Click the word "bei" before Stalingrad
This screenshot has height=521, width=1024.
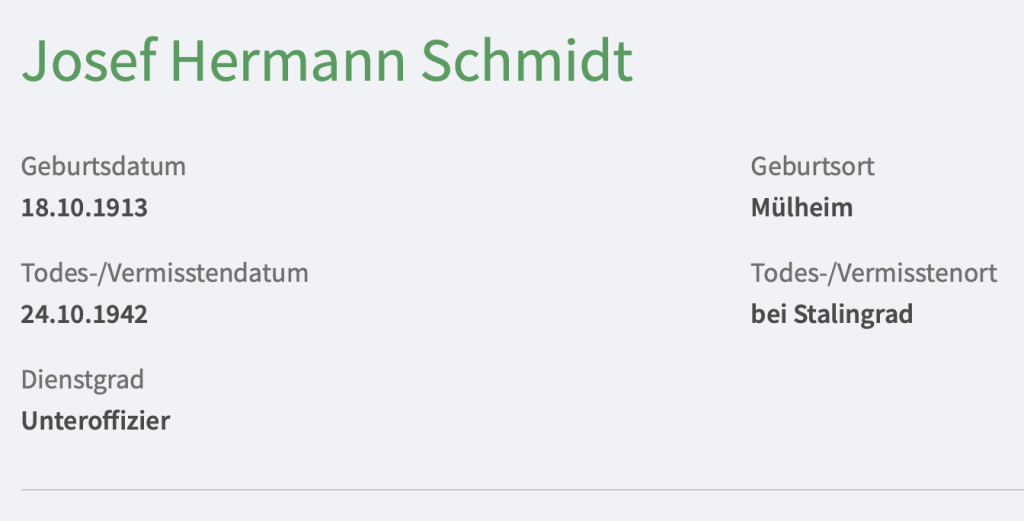[x=769, y=314]
